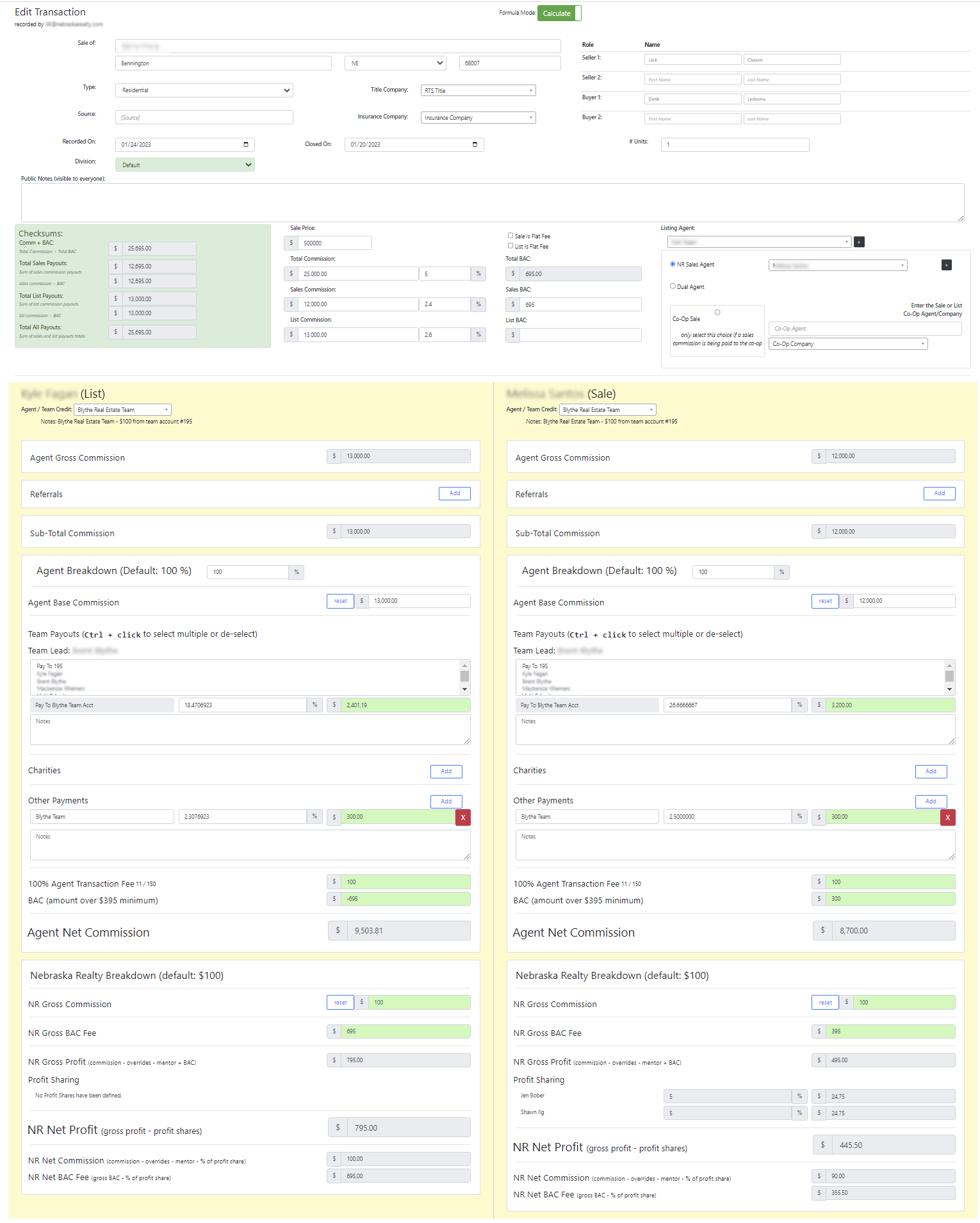
Task: Click the Total Commission percent field
Action: point(445,274)
